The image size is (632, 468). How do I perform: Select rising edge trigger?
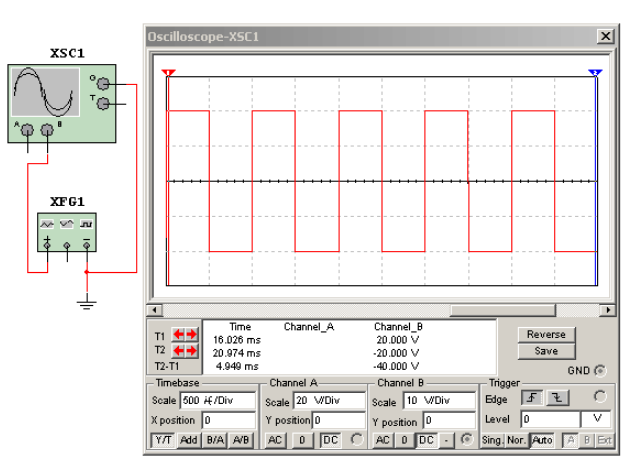[x=532, y=398]
